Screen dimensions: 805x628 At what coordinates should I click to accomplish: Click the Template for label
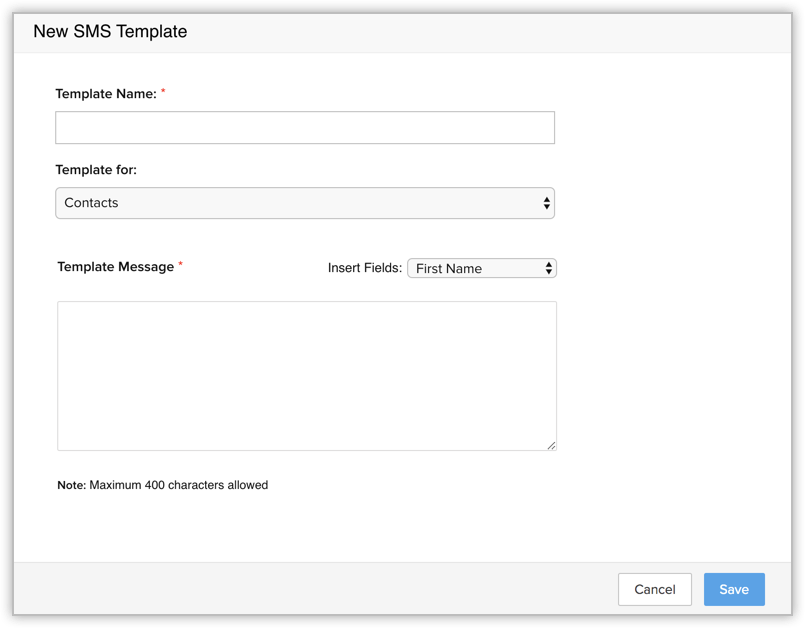[x=96, y=170]
